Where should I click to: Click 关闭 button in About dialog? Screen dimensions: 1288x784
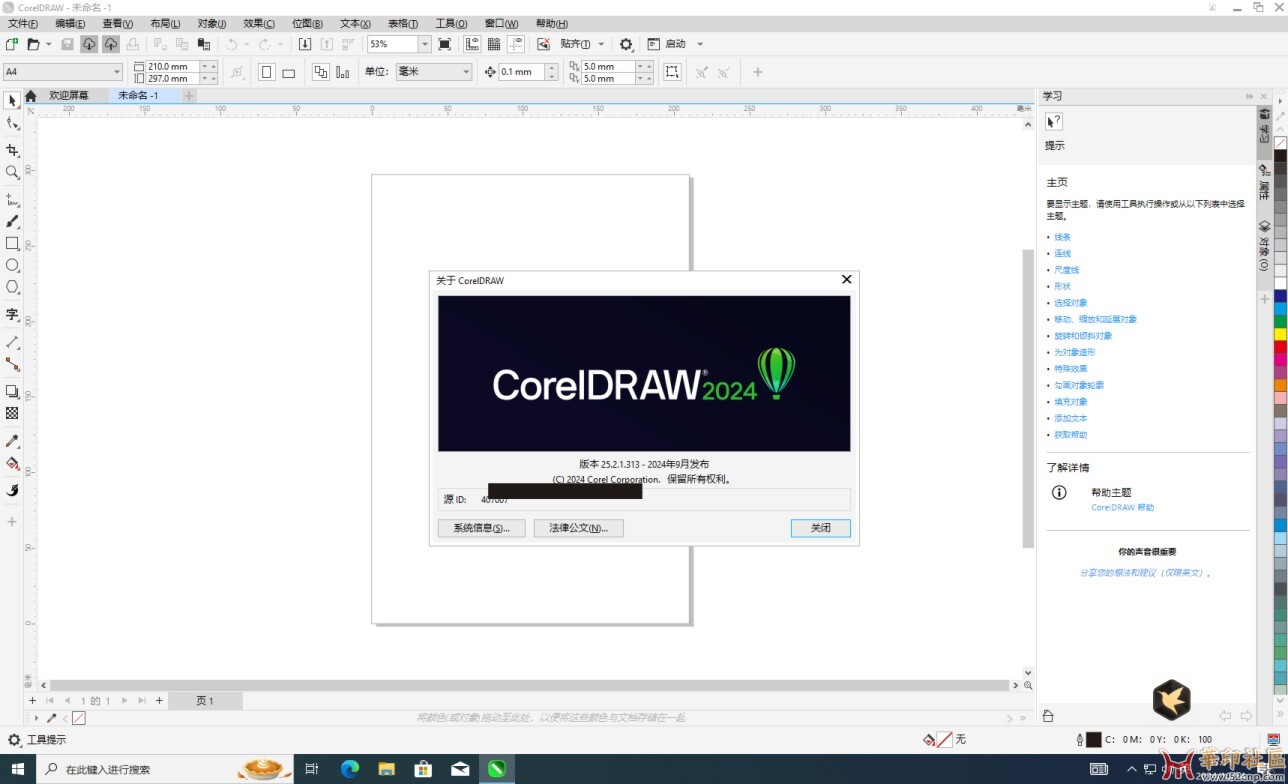(x=820, y=528)
